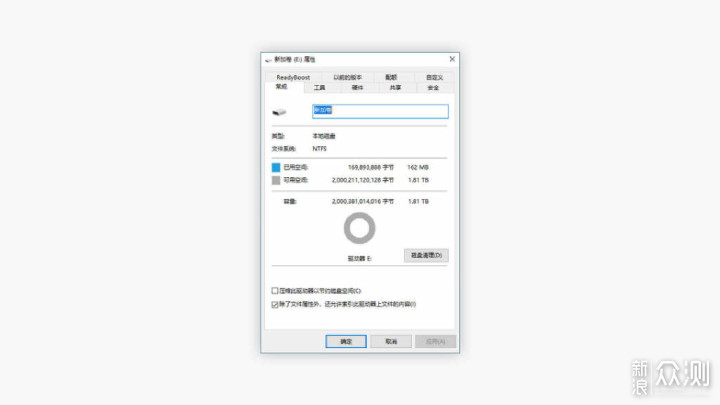Screen dimensions: 720x405
Task: Switch to the ReadyBoost tab
Action: click(294, 77)
